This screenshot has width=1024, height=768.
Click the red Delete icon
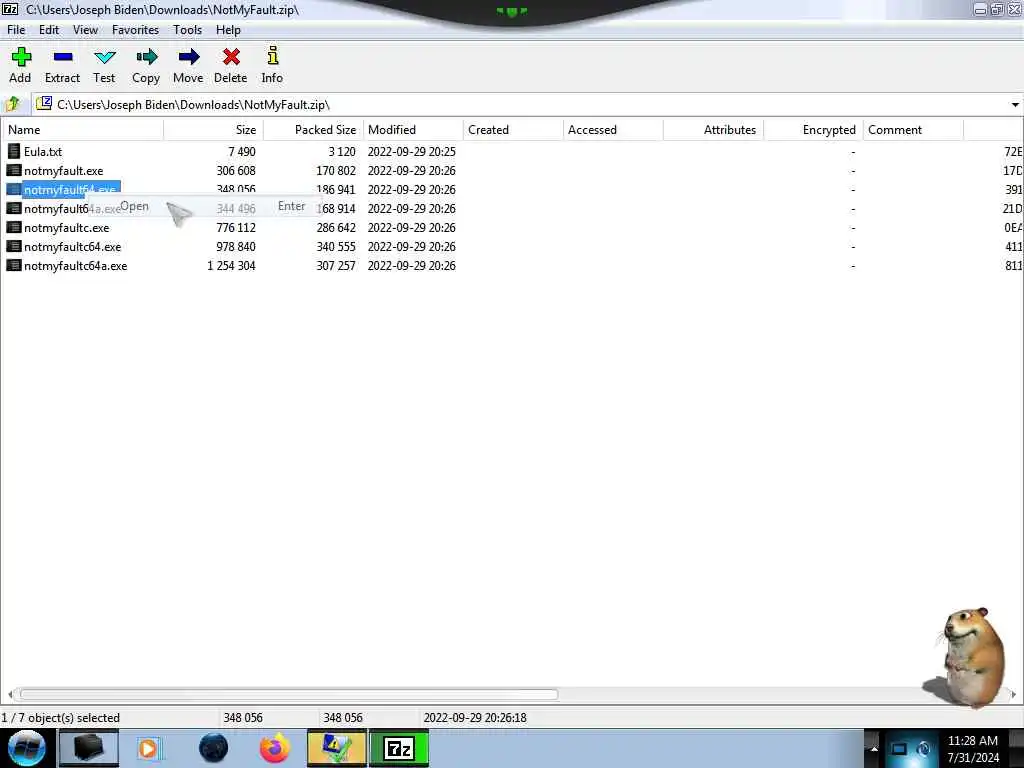point(231,57)
